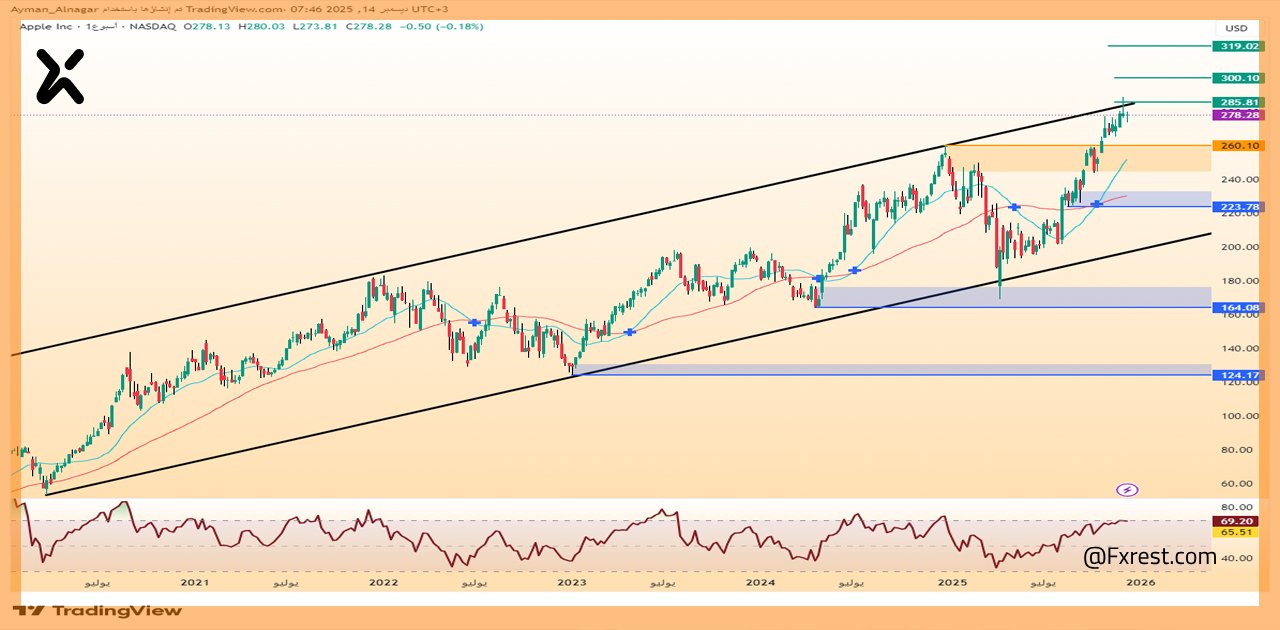Viewport: 1280px width, 630px height.
Task: Click the TradingView logo in the bottom-left corner
Action: click(96, 610)
